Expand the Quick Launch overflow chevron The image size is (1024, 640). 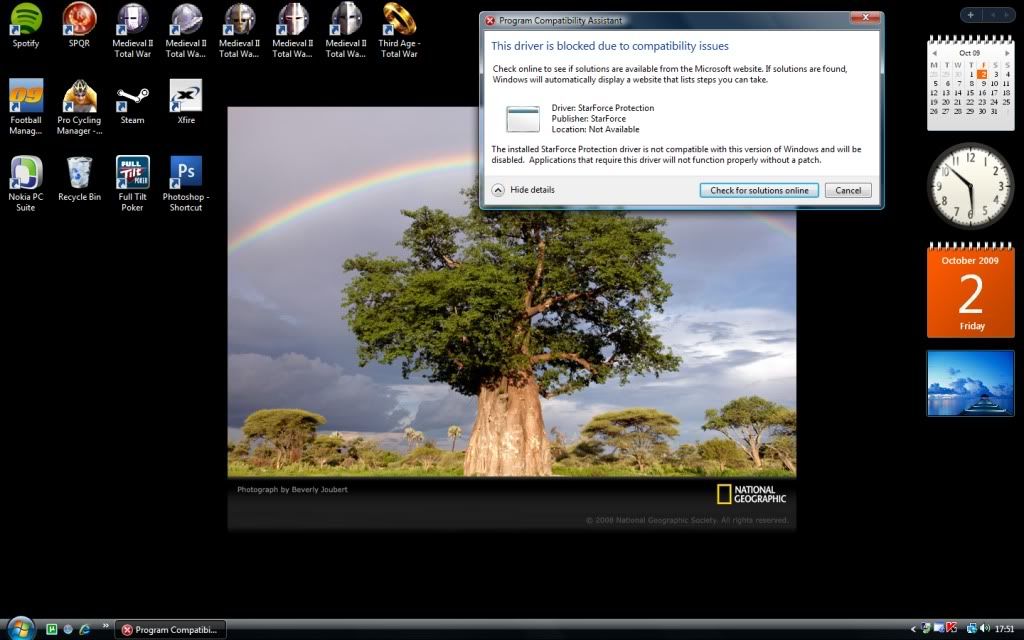104,626
